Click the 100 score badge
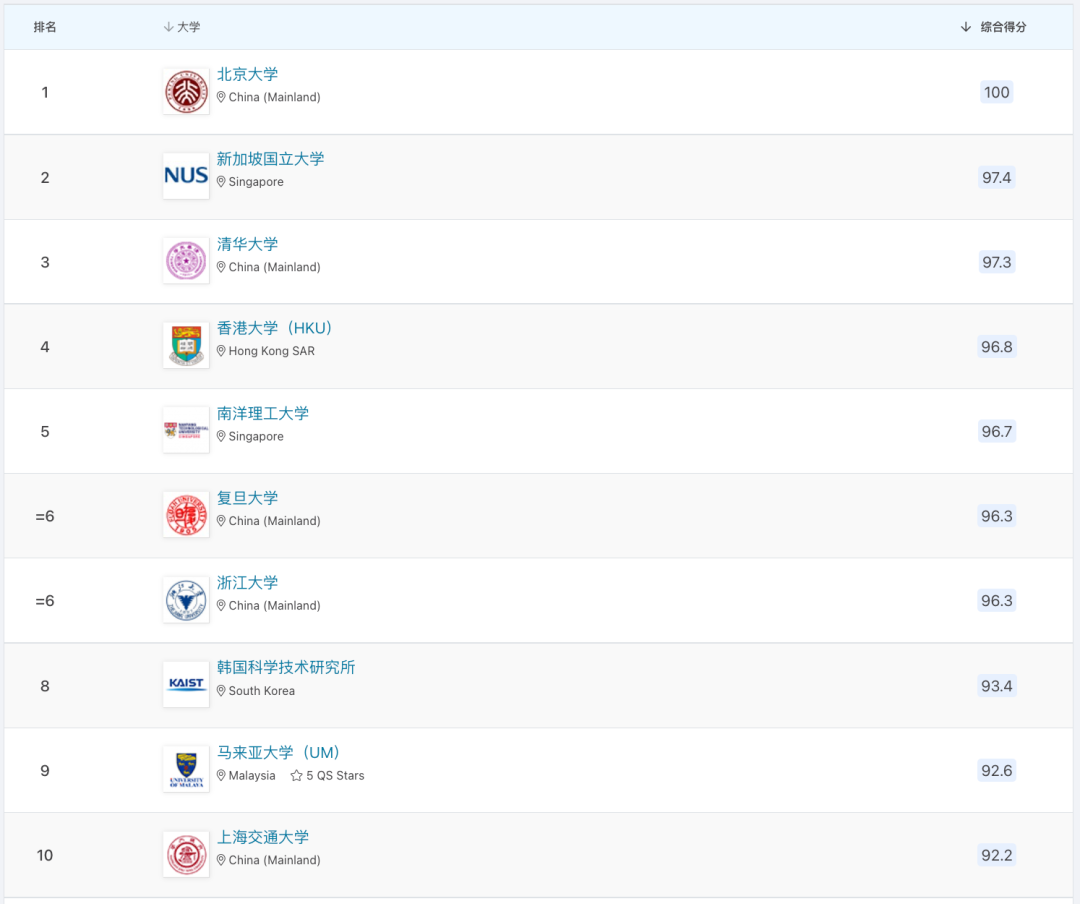1080x904 pixels. coord(997,92)
